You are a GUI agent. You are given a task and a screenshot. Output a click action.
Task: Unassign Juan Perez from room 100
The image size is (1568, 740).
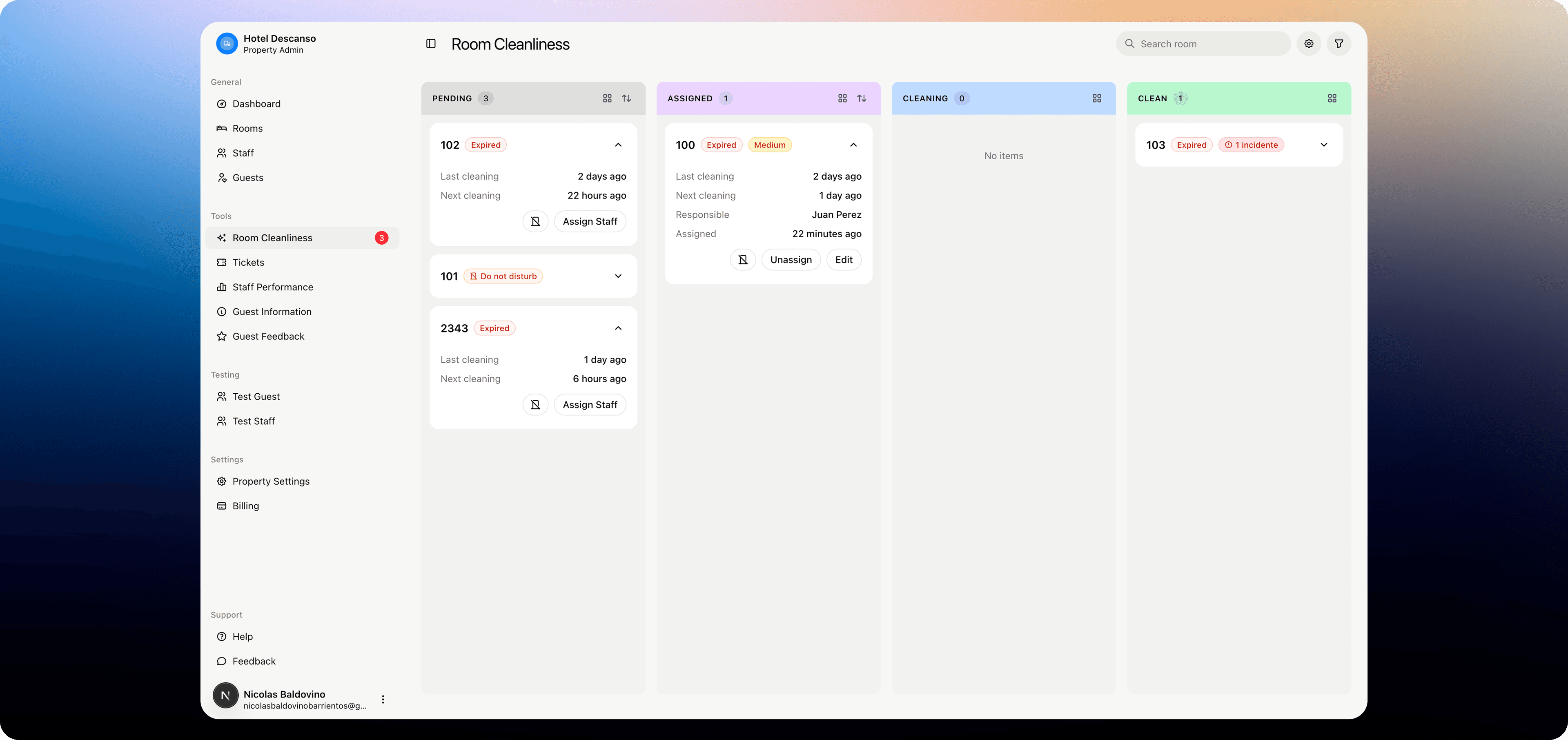791,259
